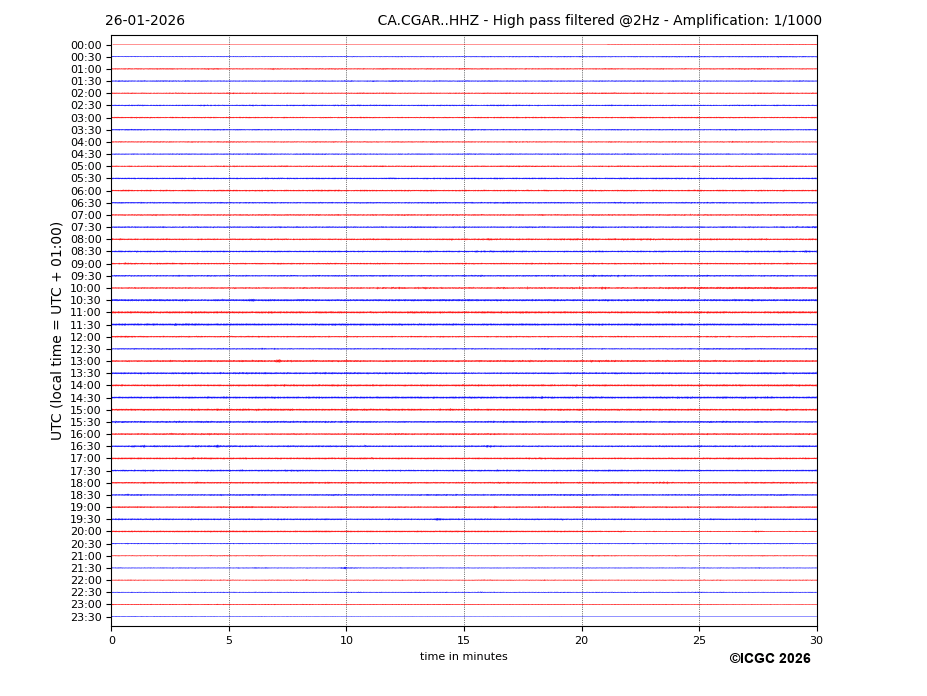Select the blue event on the 19:30 trace
Viewport: 927px width, 696px height.
(438, 519)
